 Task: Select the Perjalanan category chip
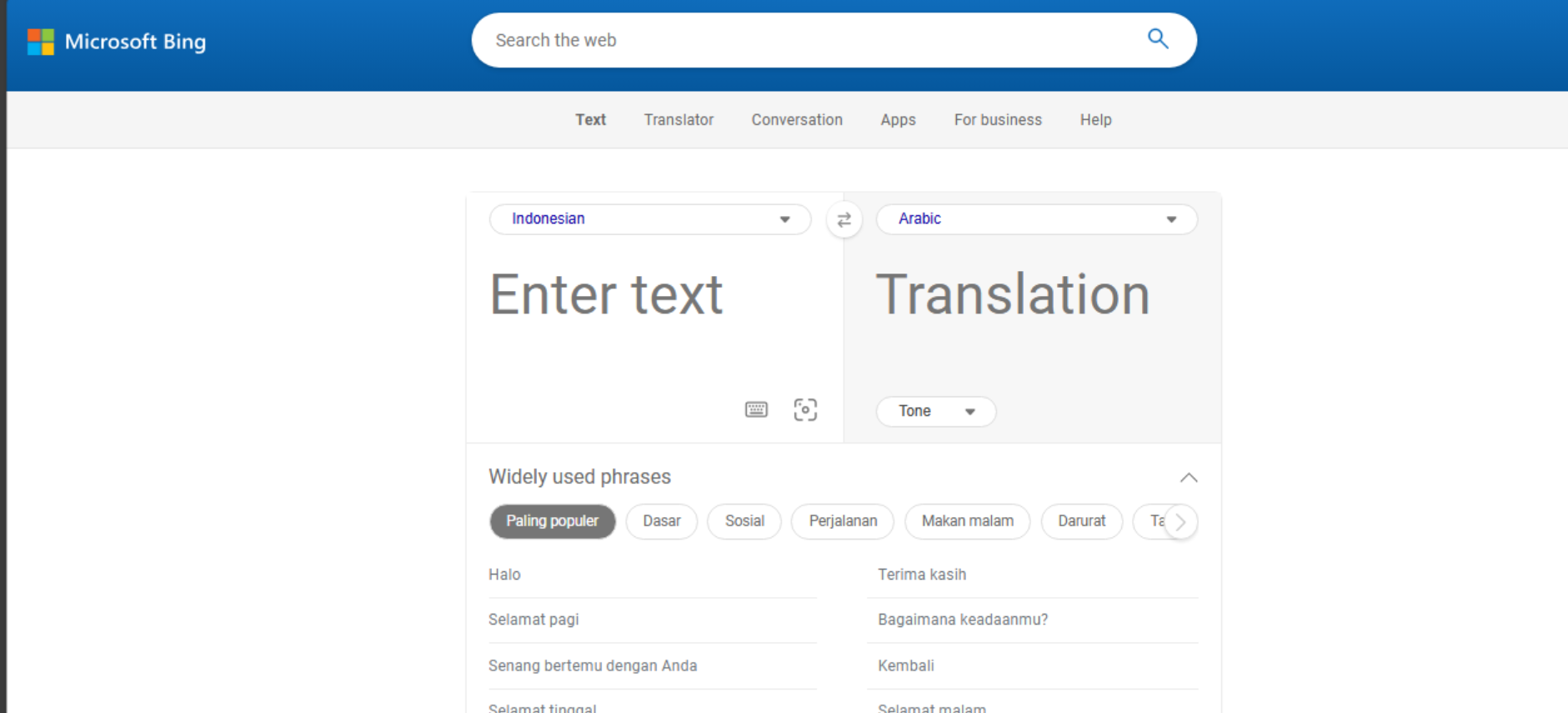point(843,521)
